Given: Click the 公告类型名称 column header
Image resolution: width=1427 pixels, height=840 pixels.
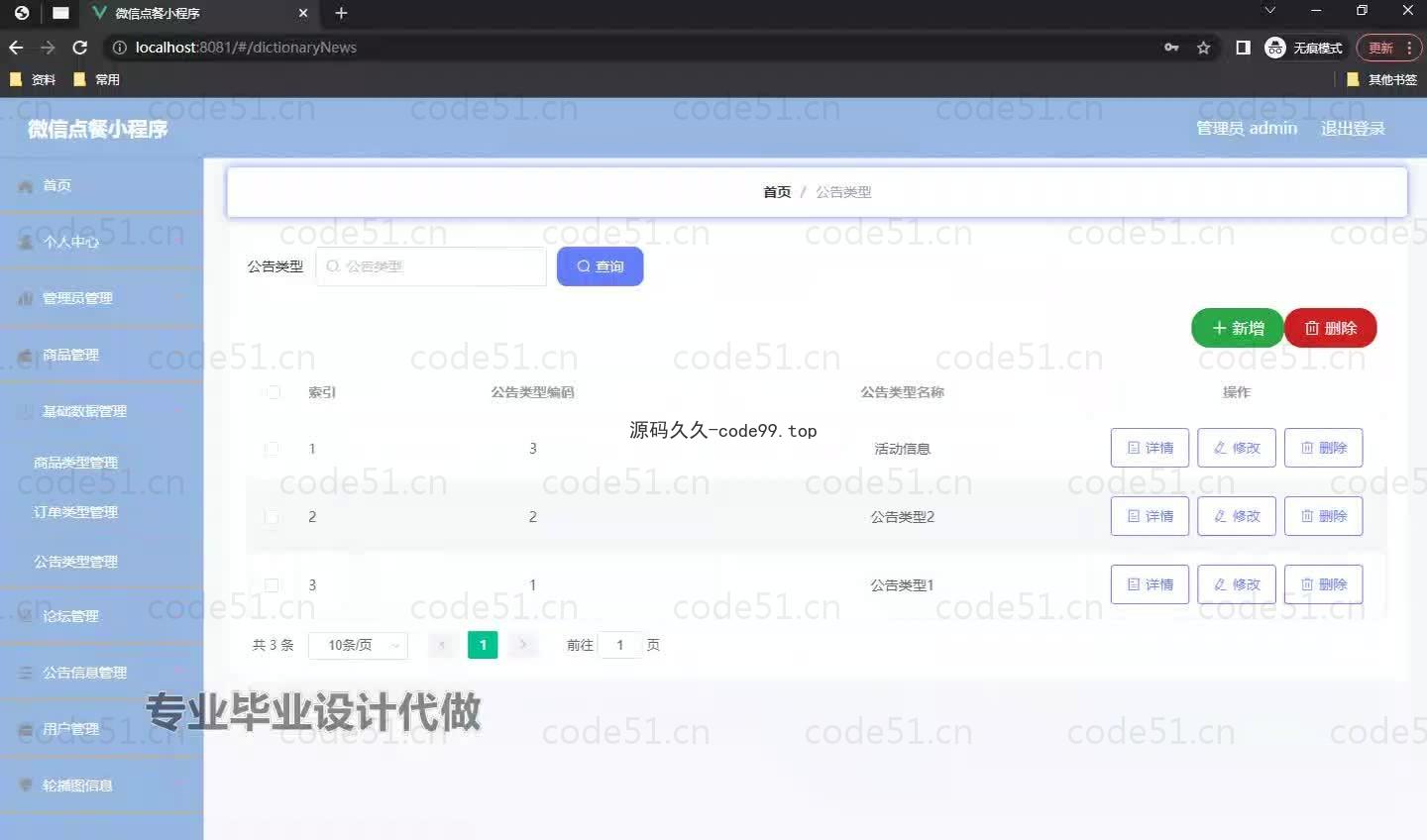Looking at the screenshot, I should [x=902, y=392].
